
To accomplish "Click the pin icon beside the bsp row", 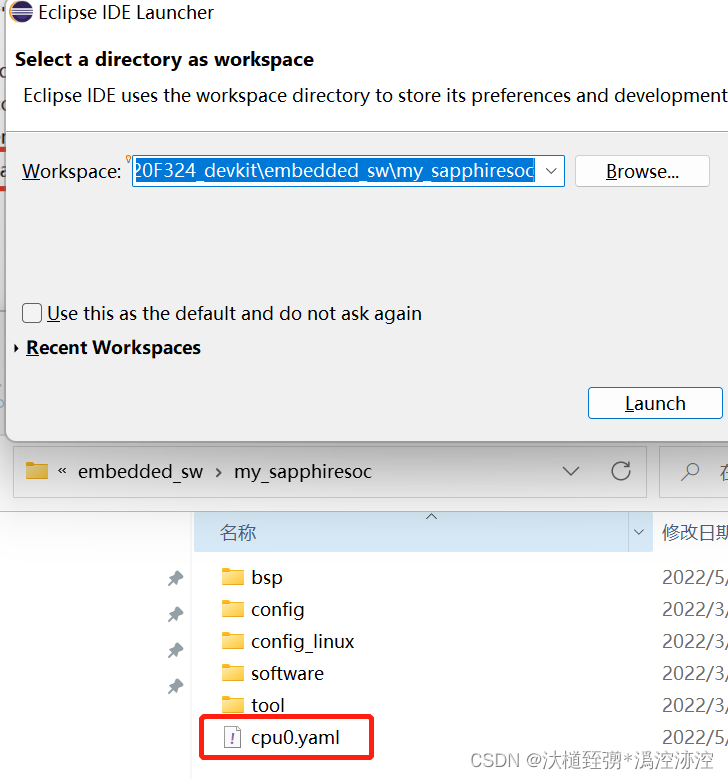I will coord(175,578).
